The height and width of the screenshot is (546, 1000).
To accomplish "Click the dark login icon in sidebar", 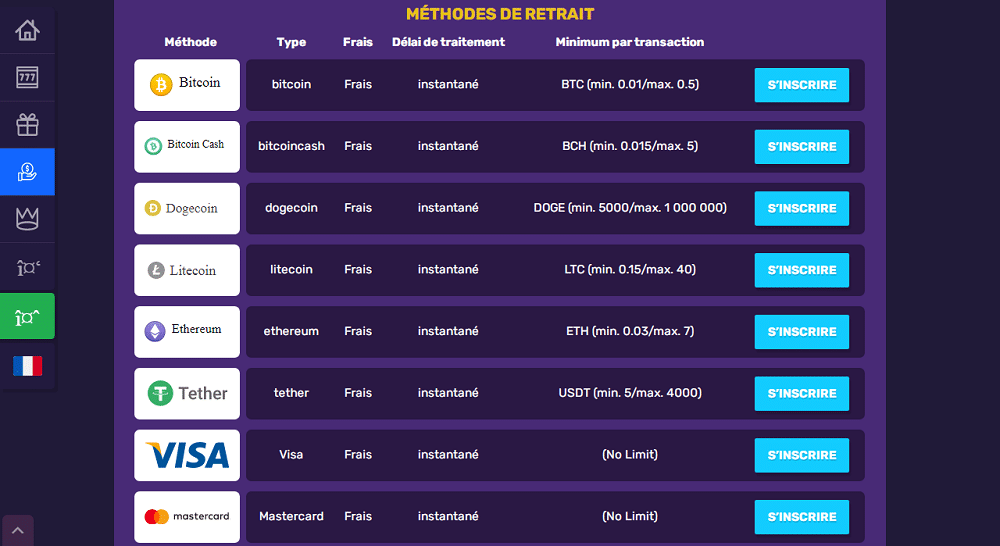I will [27, 267].
